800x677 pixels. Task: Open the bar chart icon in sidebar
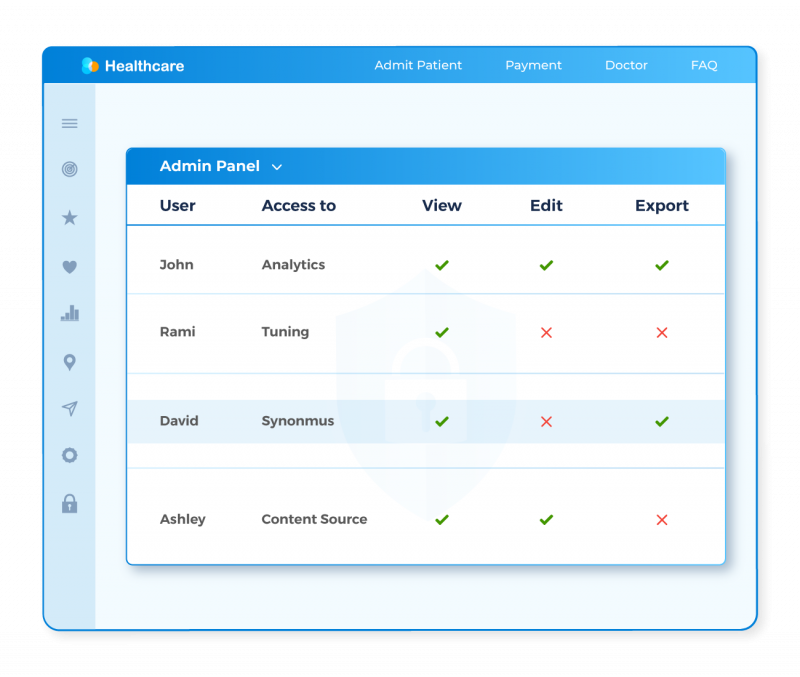(x=69, y=313)
